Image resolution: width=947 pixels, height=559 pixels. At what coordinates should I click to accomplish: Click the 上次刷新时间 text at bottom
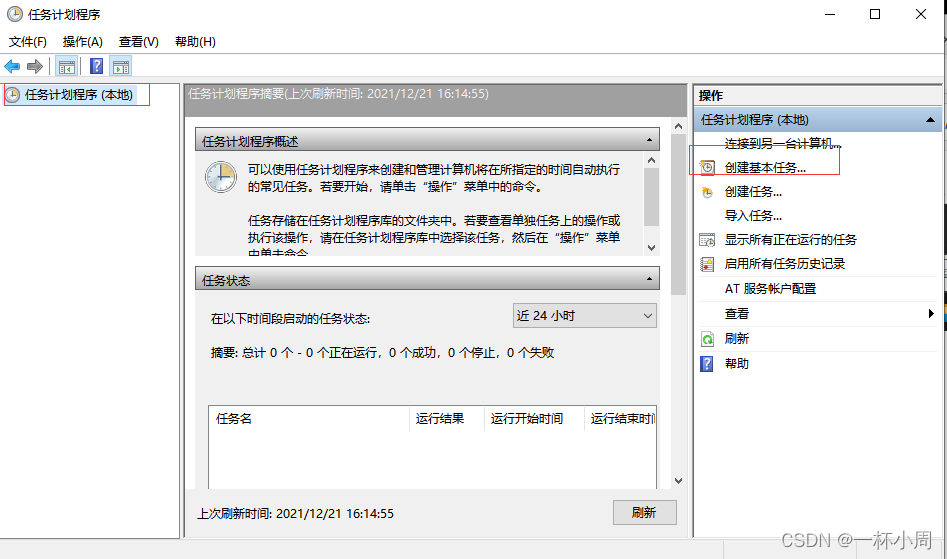coord(295,514)
